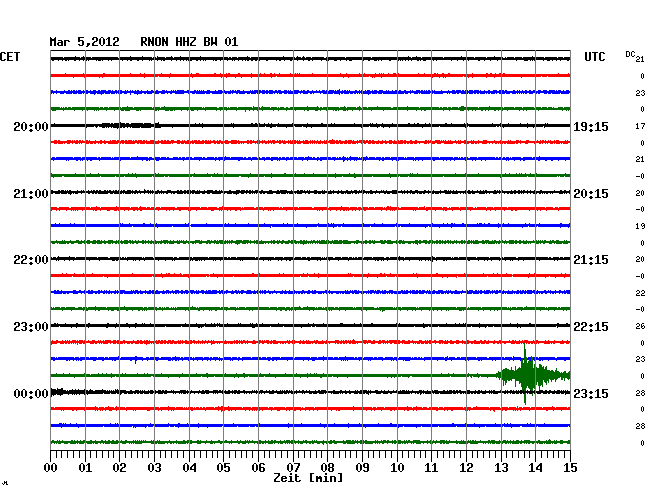Click the black trace at 23:00 CET
Viewport: 650px width, 494px height.
[x=310, y=325]
